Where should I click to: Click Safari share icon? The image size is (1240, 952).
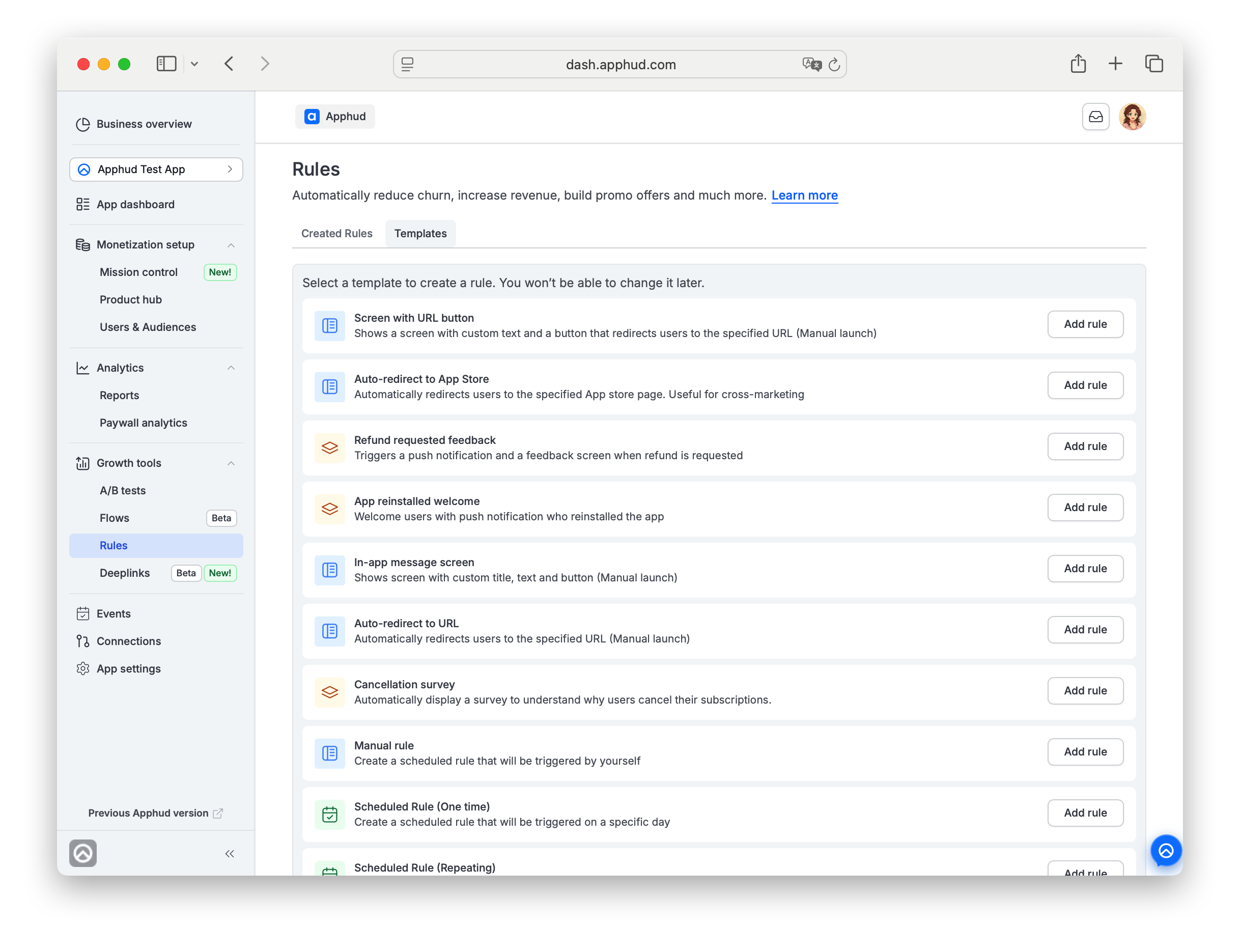click(1078, 64)
